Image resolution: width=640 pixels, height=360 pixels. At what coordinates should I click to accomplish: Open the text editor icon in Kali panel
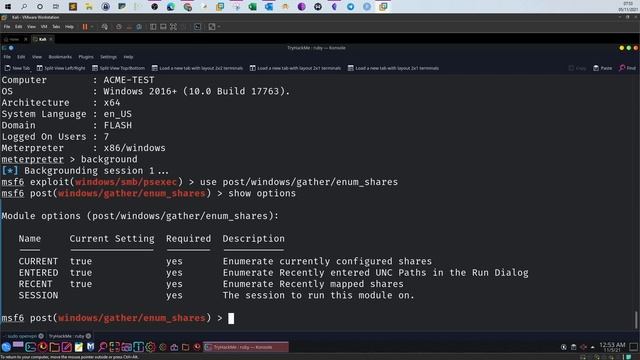click(67, 347)
